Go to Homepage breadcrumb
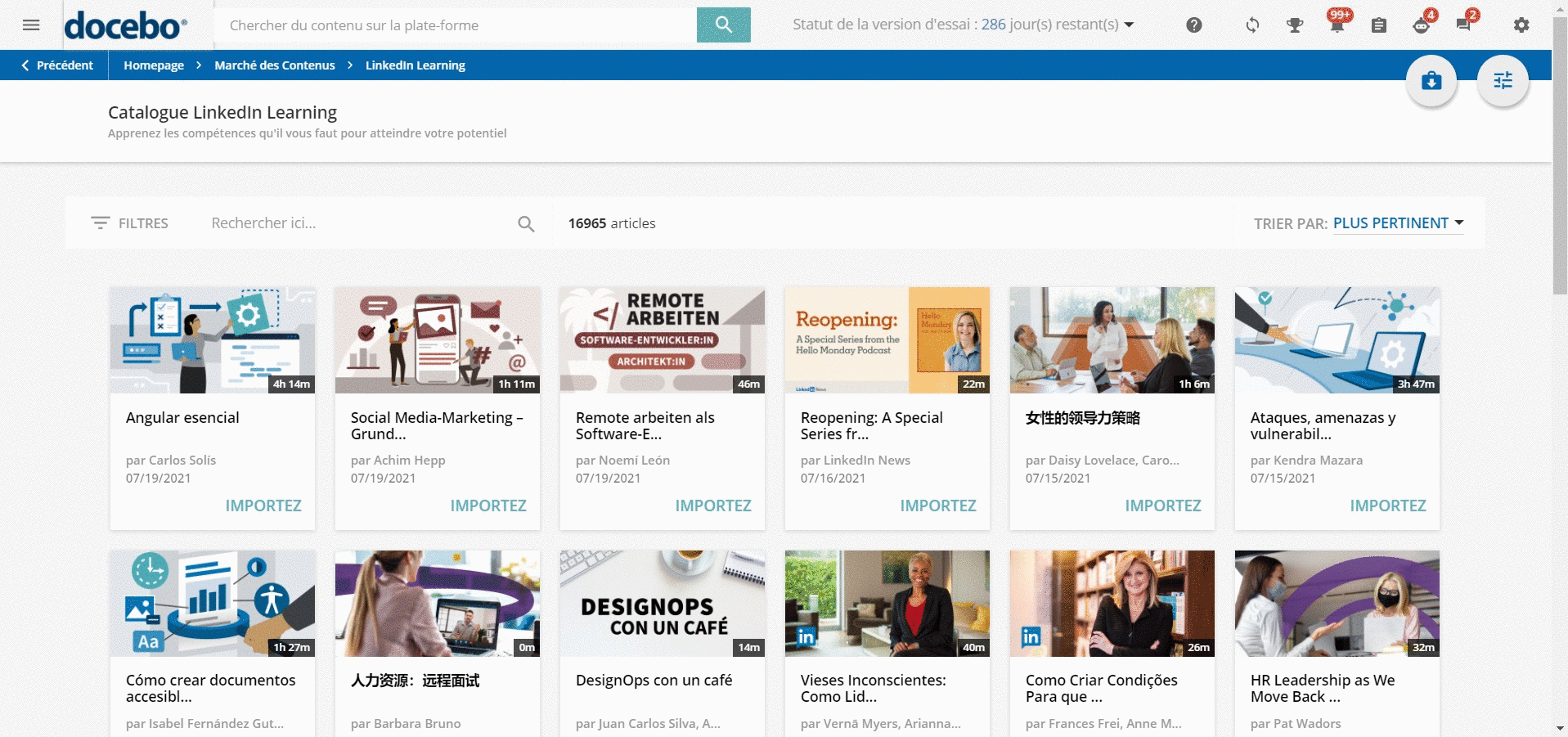Image resolution: width=1568 pixels, height=737 pixels. (154, 65)
